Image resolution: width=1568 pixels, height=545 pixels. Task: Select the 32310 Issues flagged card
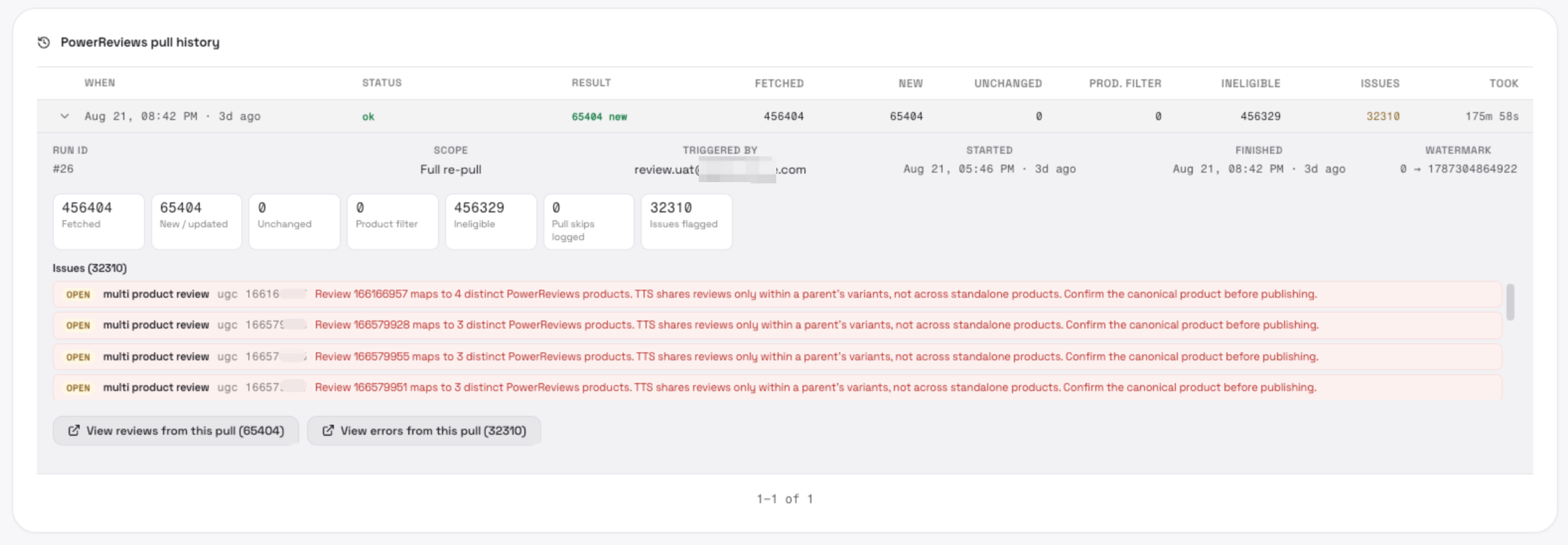686,221
